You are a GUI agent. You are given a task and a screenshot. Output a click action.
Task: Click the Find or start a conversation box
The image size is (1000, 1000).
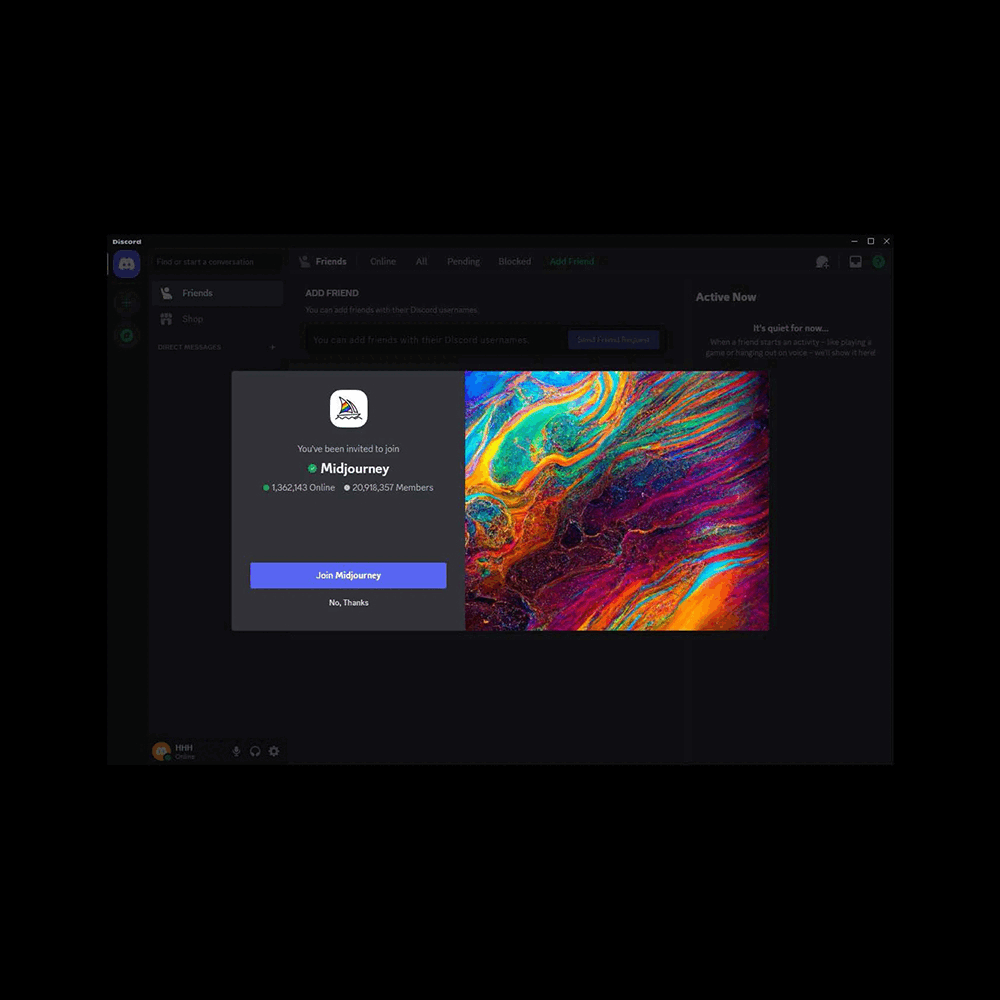[x=216, y=262]
